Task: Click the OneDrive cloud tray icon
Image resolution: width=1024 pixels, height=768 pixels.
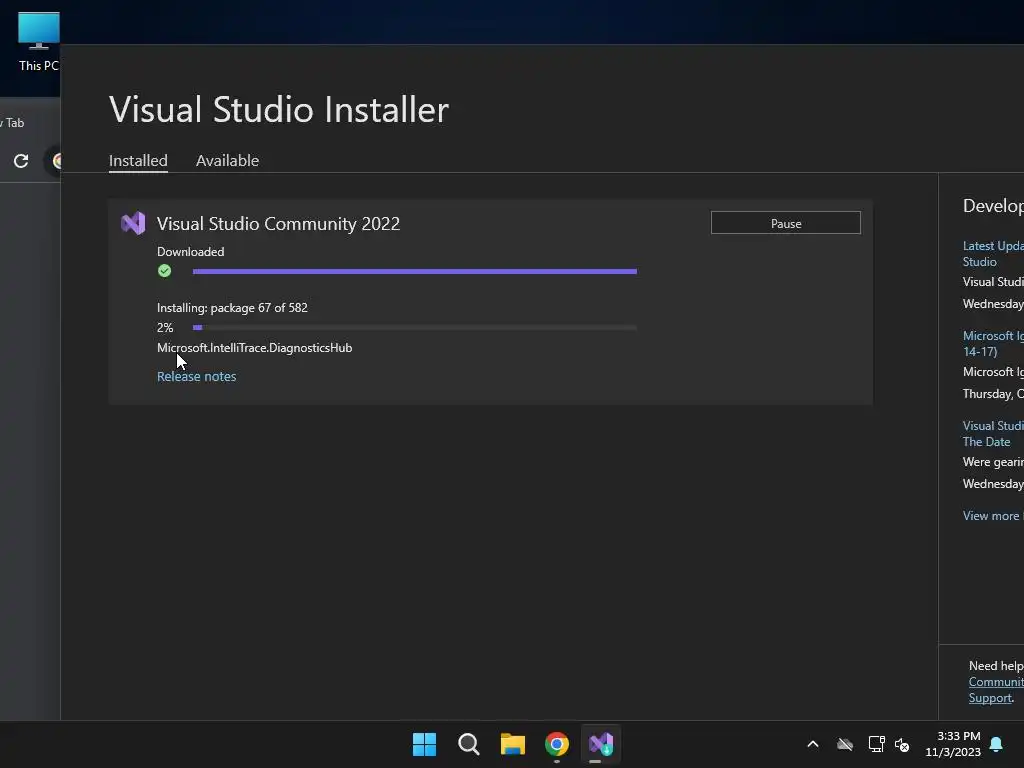Action: pos(845,744)
